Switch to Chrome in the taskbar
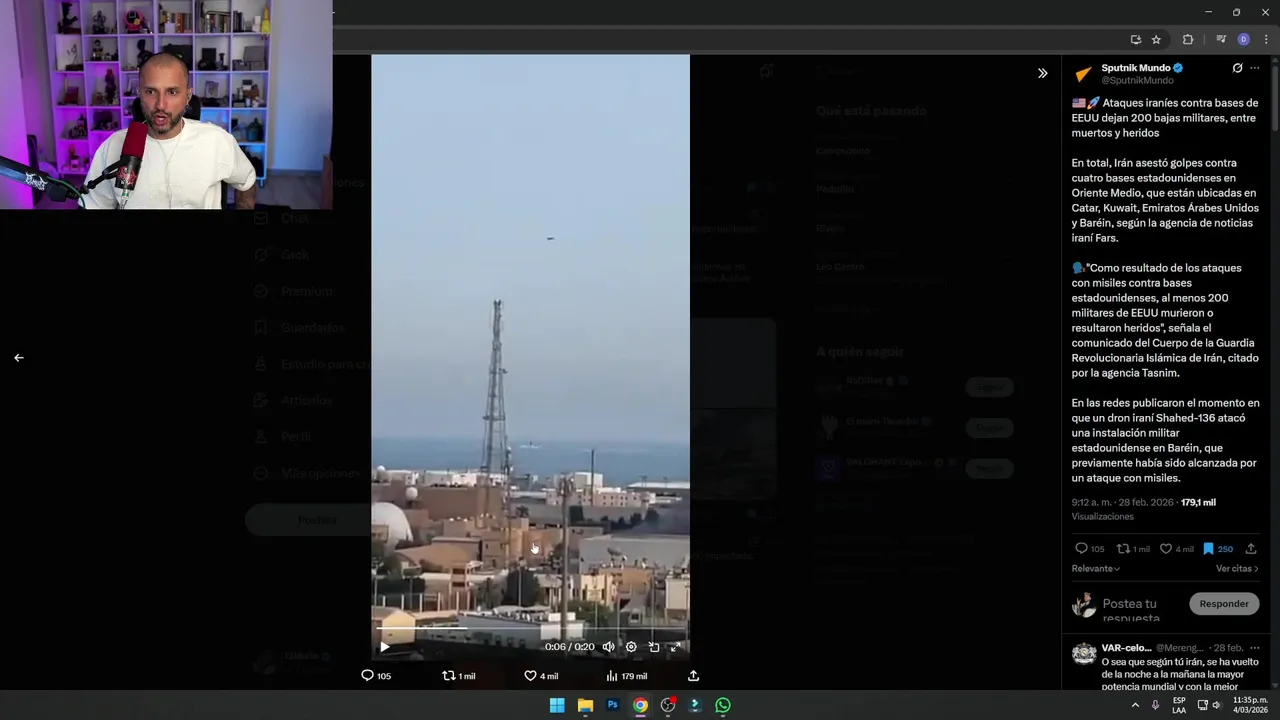1280x720 pixels. point(640,705)
